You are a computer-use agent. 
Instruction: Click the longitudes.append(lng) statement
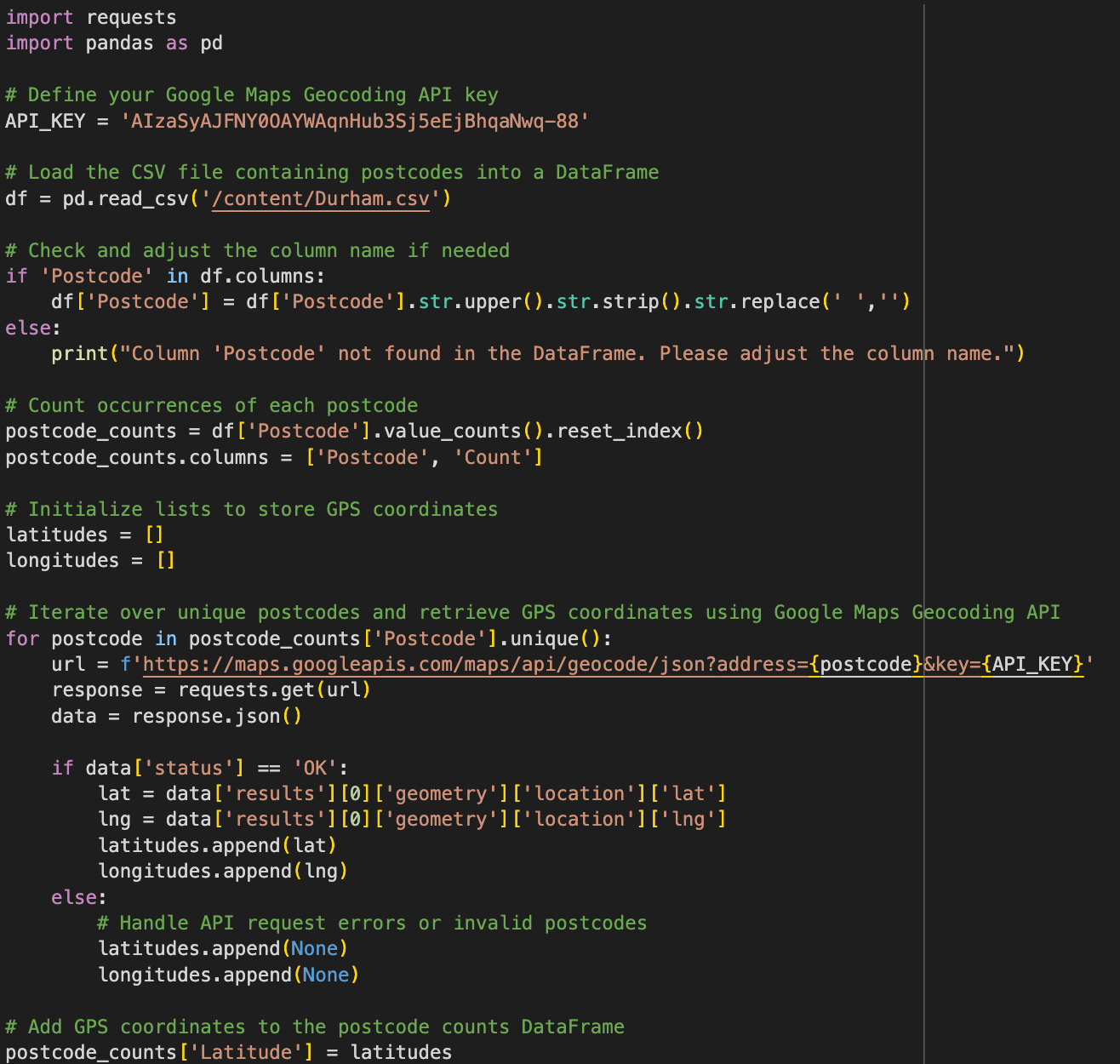(223, 871)
